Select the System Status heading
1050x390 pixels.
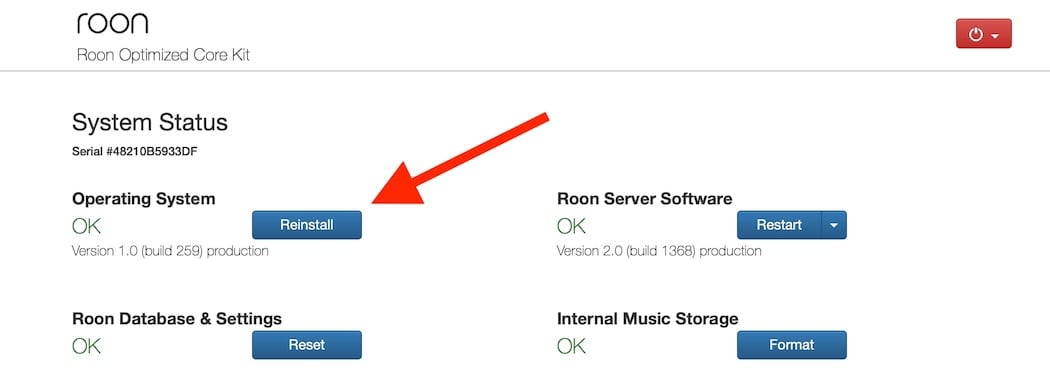click(150, 123)
